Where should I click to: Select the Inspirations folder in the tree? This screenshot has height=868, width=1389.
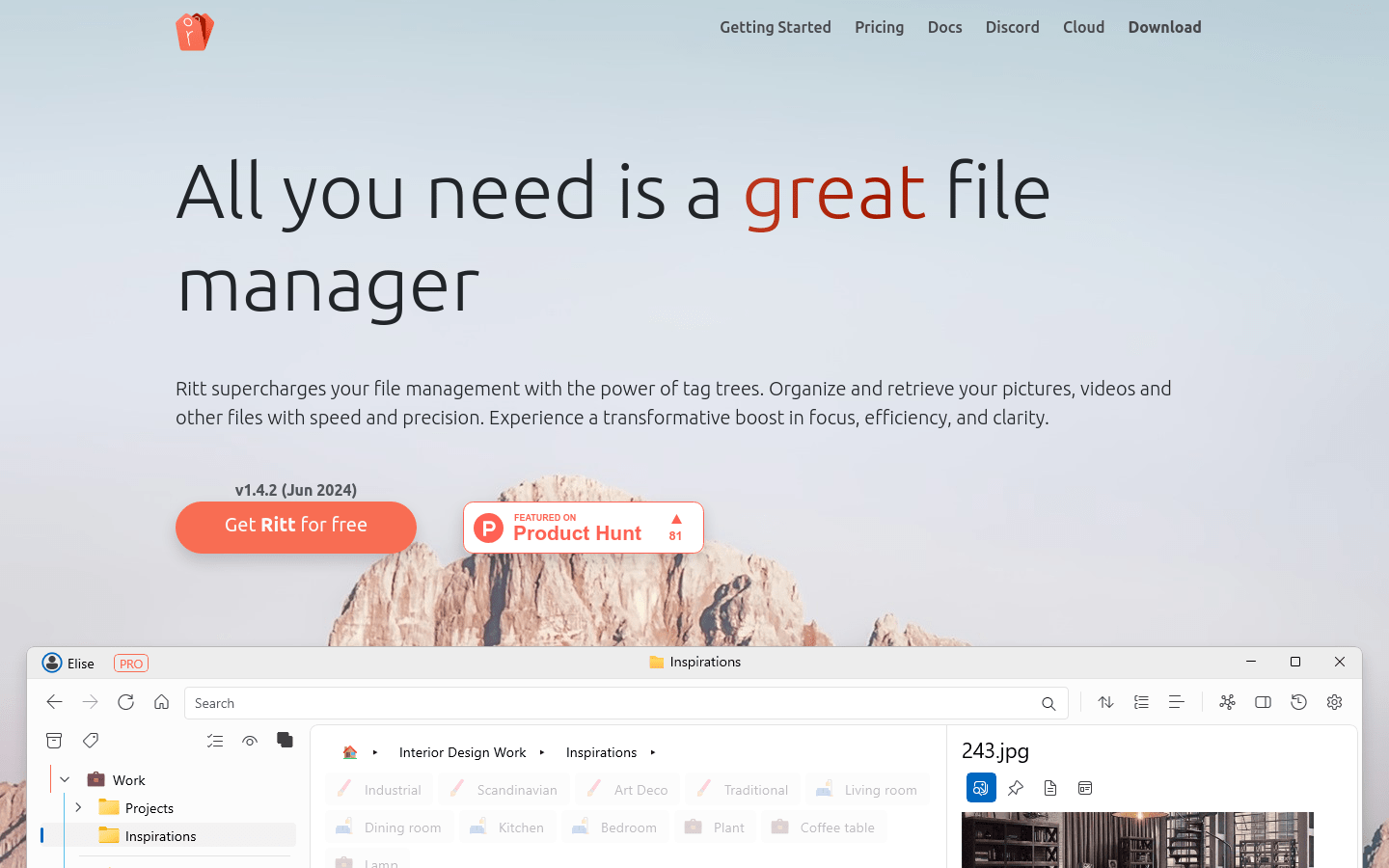pyautogui.click(x=161, y=836)
